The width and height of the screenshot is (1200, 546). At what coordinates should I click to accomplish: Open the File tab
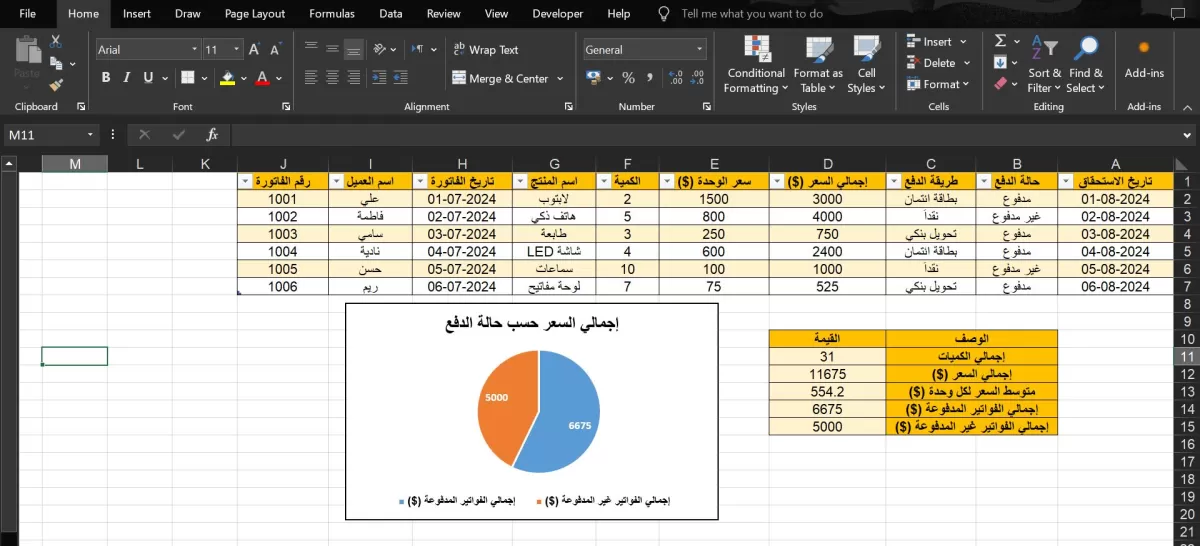(28, 14)
